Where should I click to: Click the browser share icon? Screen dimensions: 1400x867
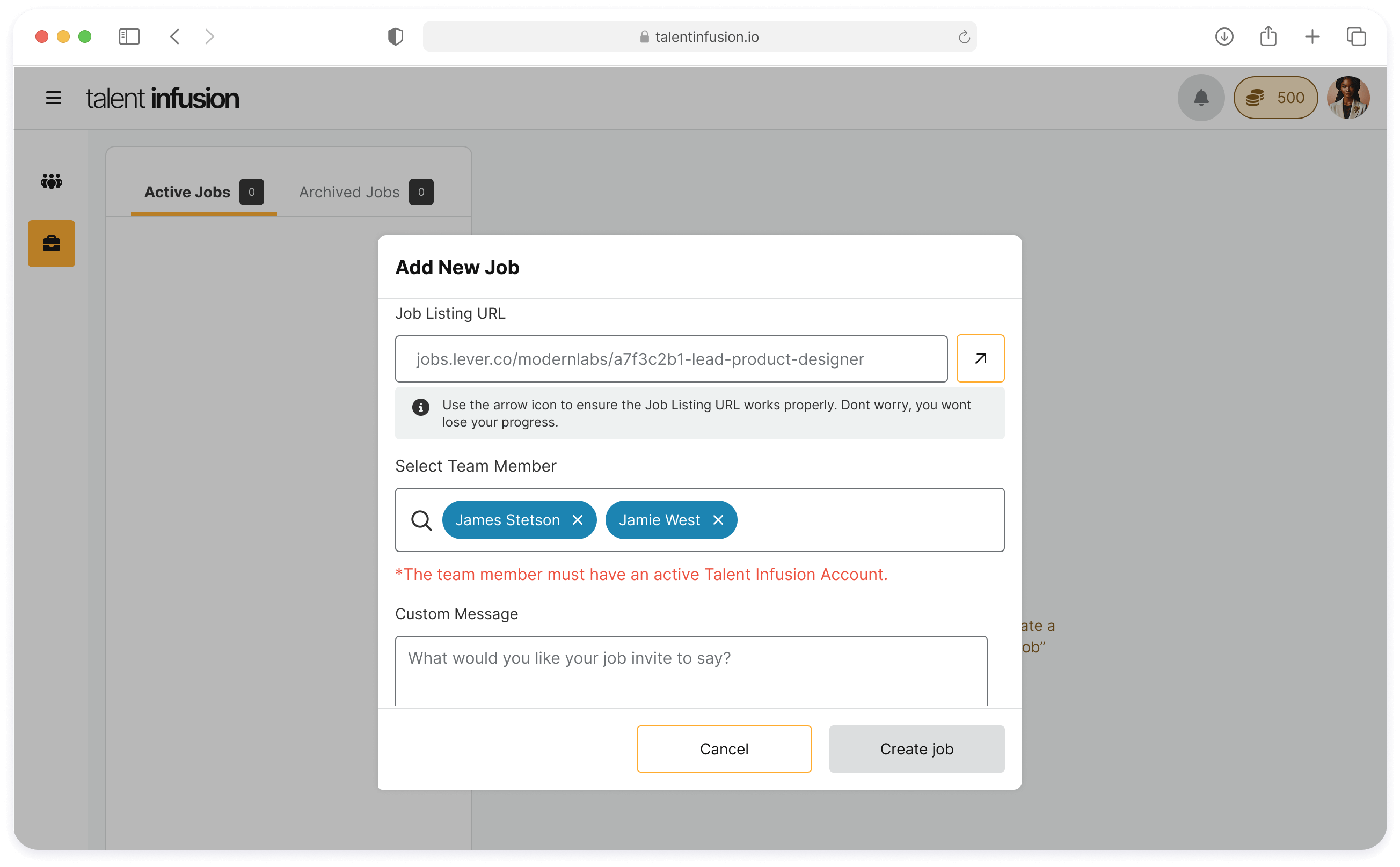tap(1268, 37)
